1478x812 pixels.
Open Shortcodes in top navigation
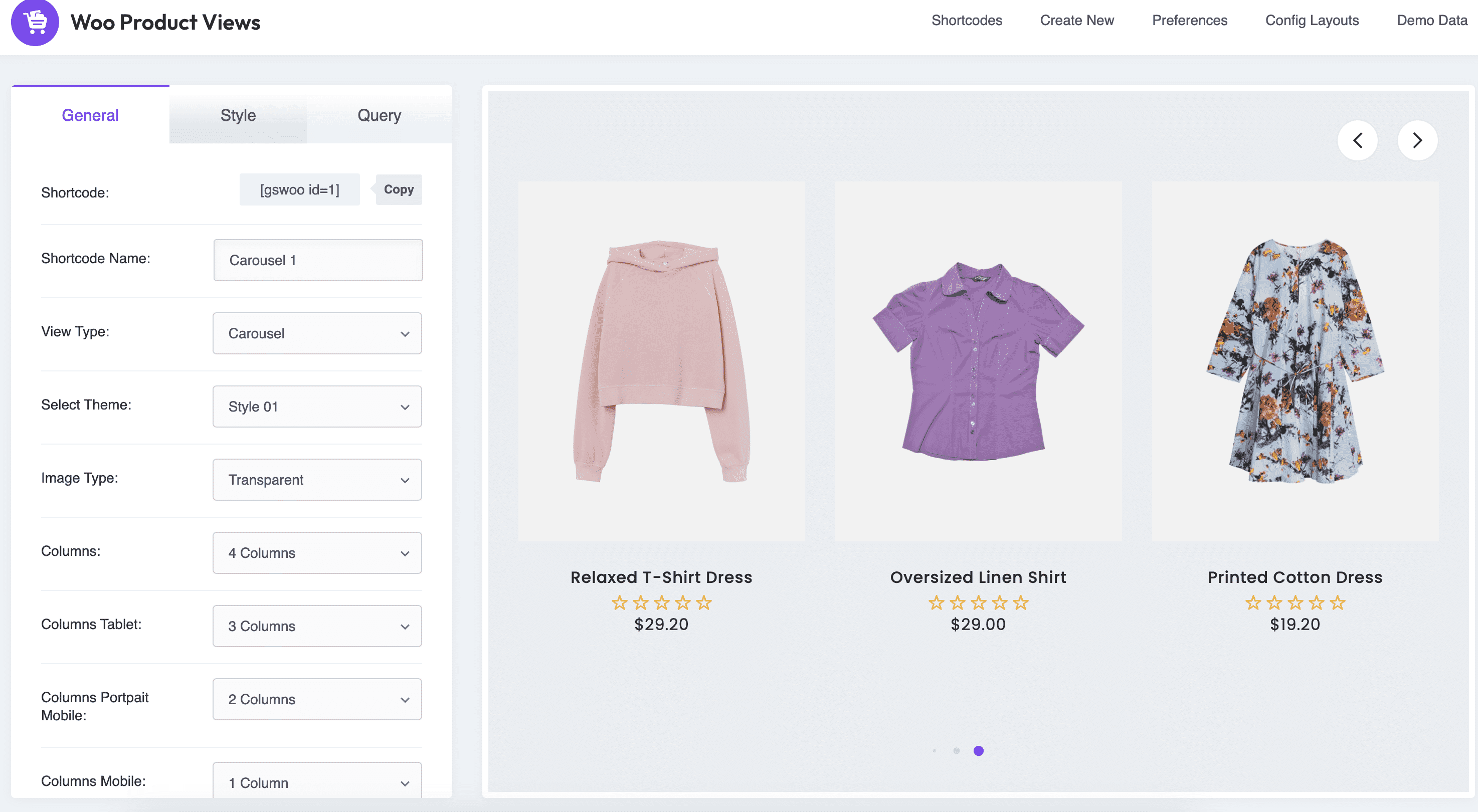click(x=967, y=21)
